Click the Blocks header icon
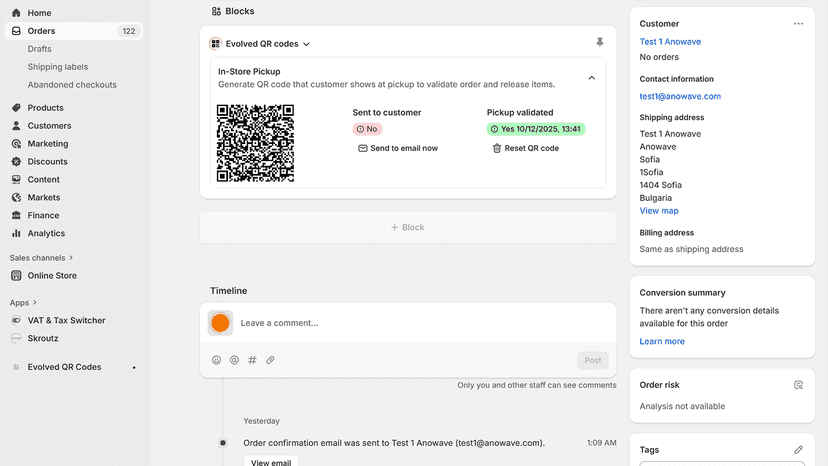 point(216,11)
